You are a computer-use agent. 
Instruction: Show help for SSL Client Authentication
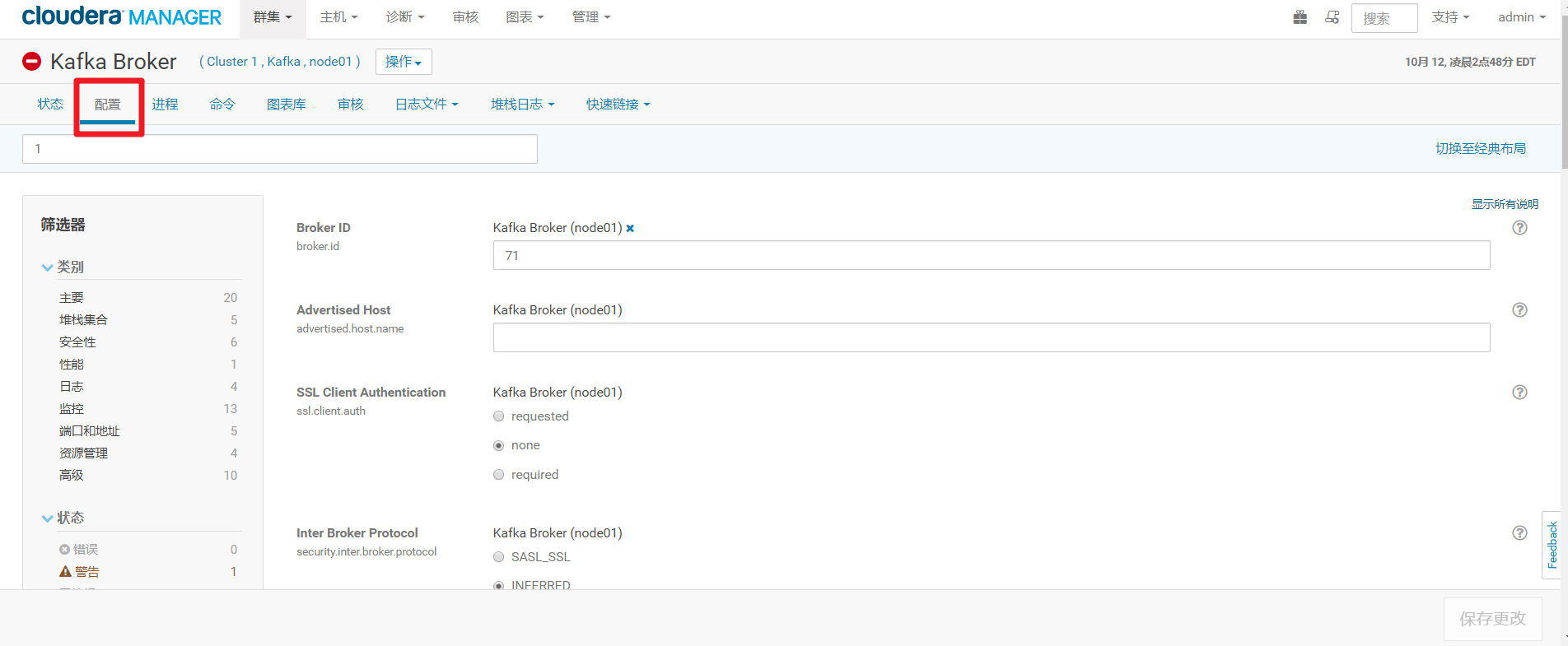tap(1520, 393)
